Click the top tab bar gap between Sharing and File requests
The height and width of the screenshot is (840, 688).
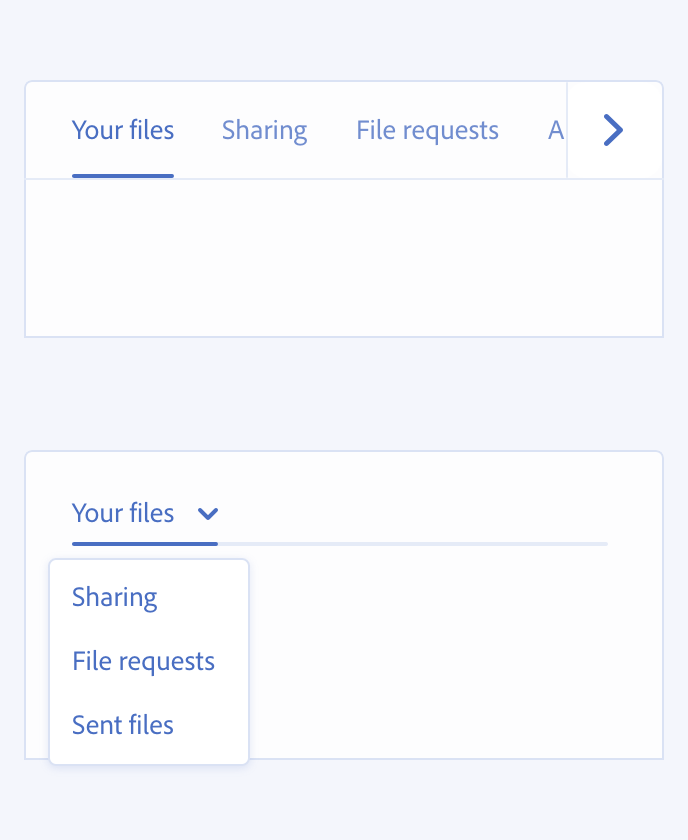click(x=331, y=130)
